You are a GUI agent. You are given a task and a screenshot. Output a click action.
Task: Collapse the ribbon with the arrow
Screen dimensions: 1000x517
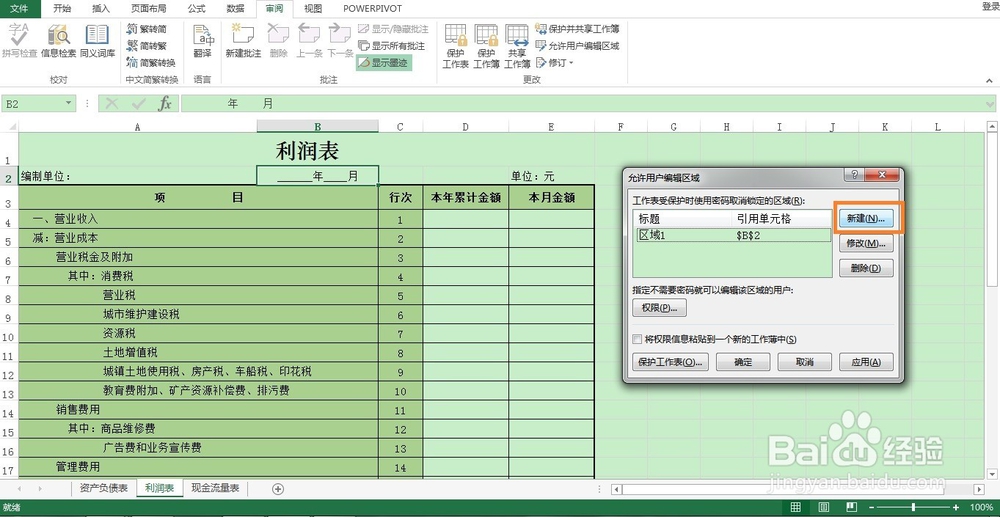990,81
